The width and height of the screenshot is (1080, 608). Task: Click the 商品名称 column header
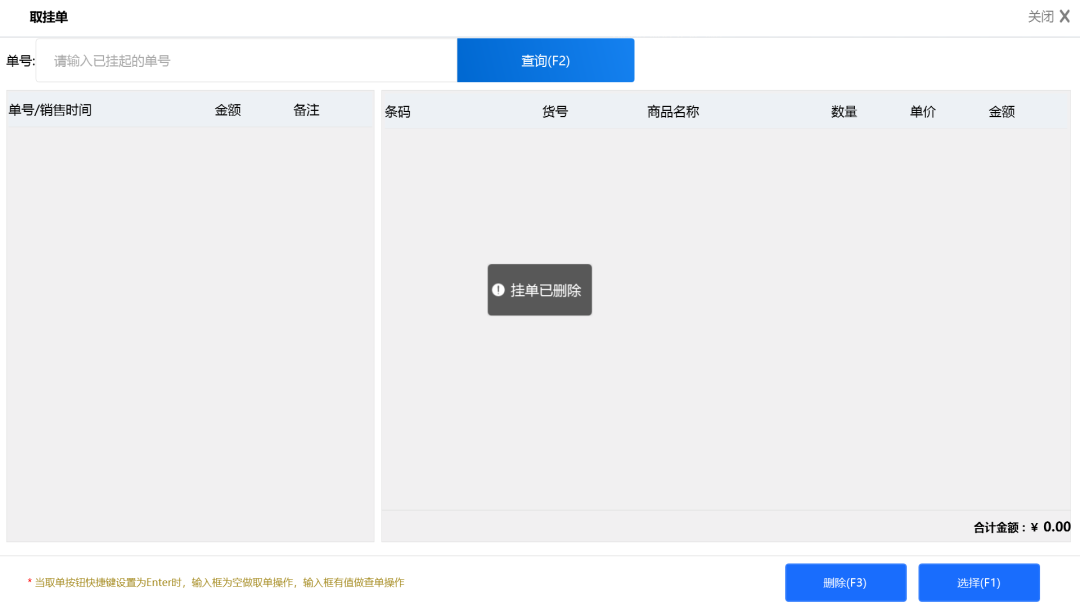coord(673,112)
